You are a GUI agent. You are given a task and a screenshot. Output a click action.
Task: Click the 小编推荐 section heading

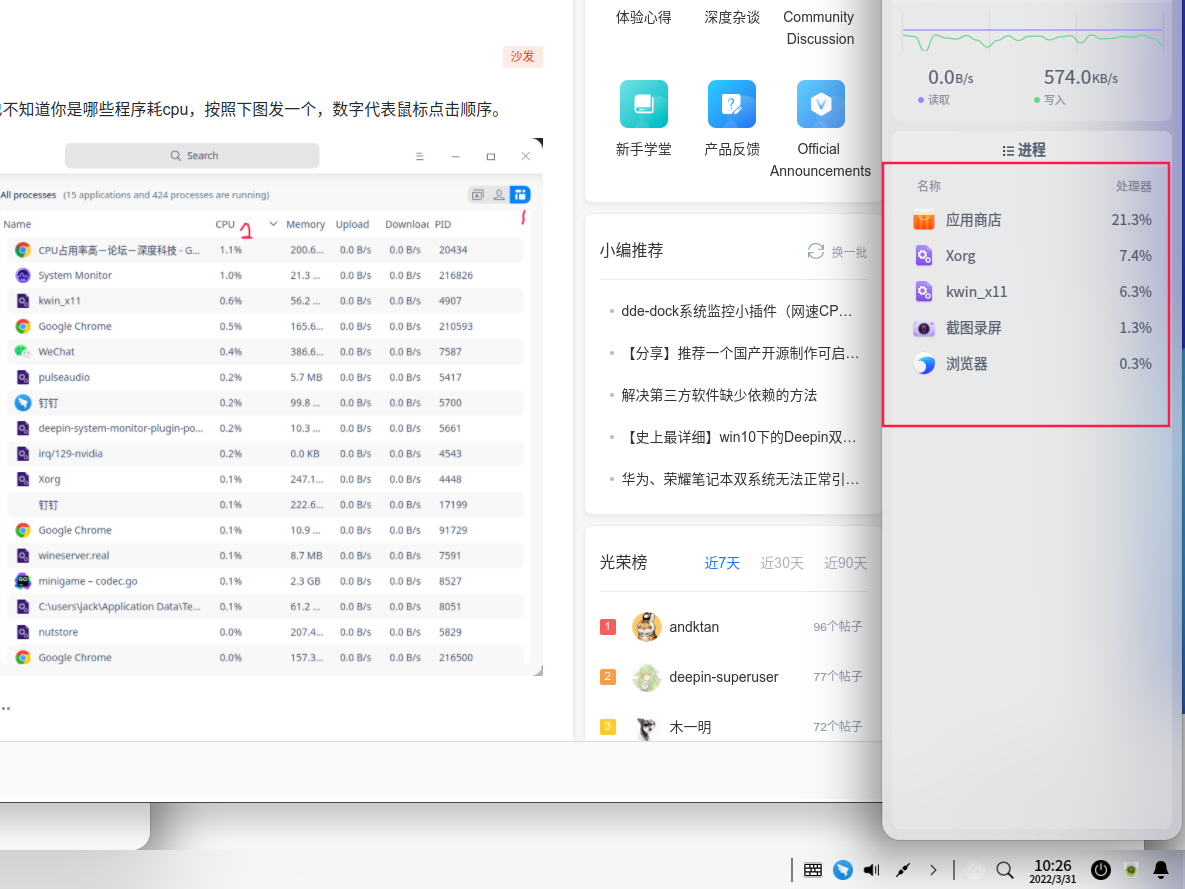point(631,251)
